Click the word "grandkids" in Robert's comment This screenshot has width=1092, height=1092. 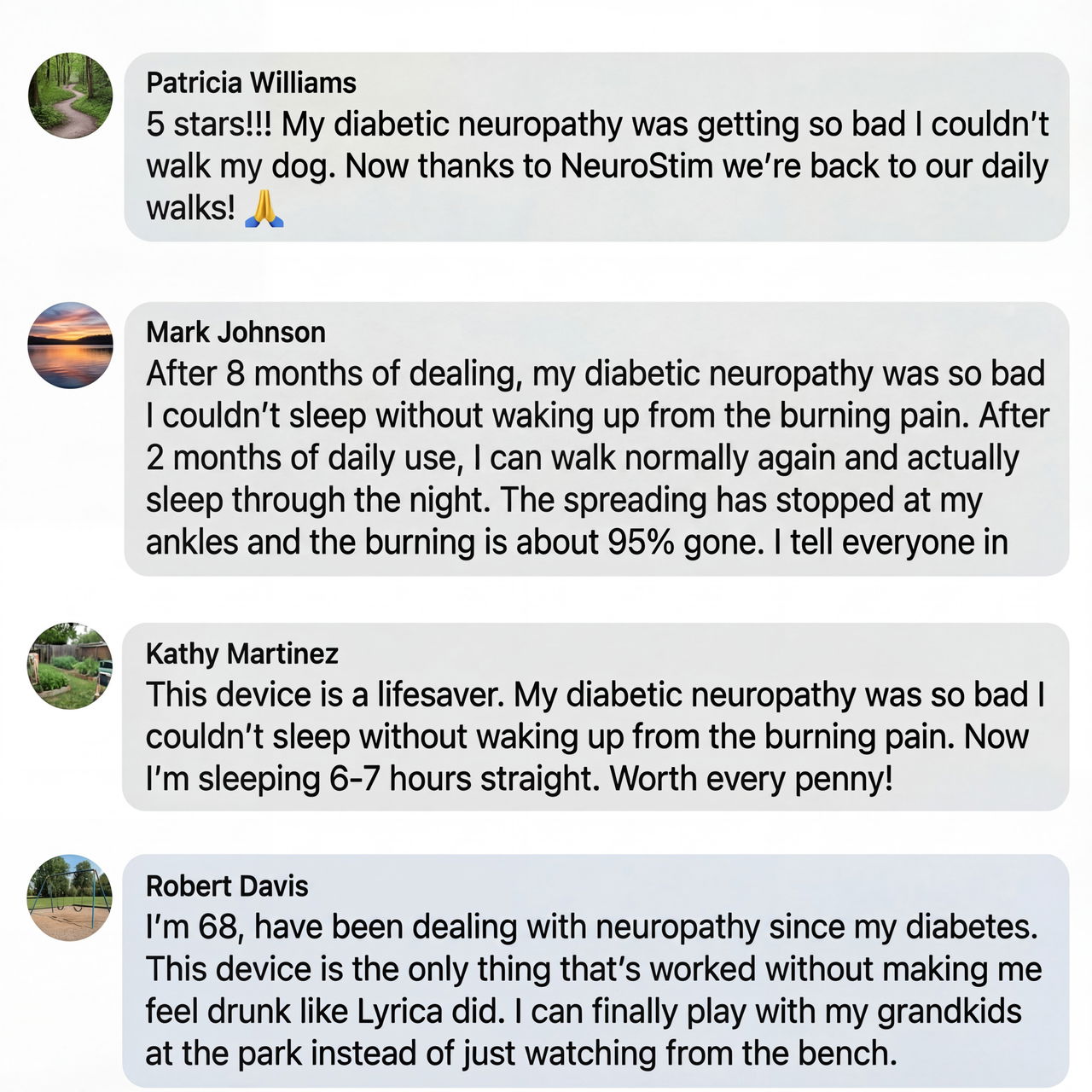click(949, 1012)
